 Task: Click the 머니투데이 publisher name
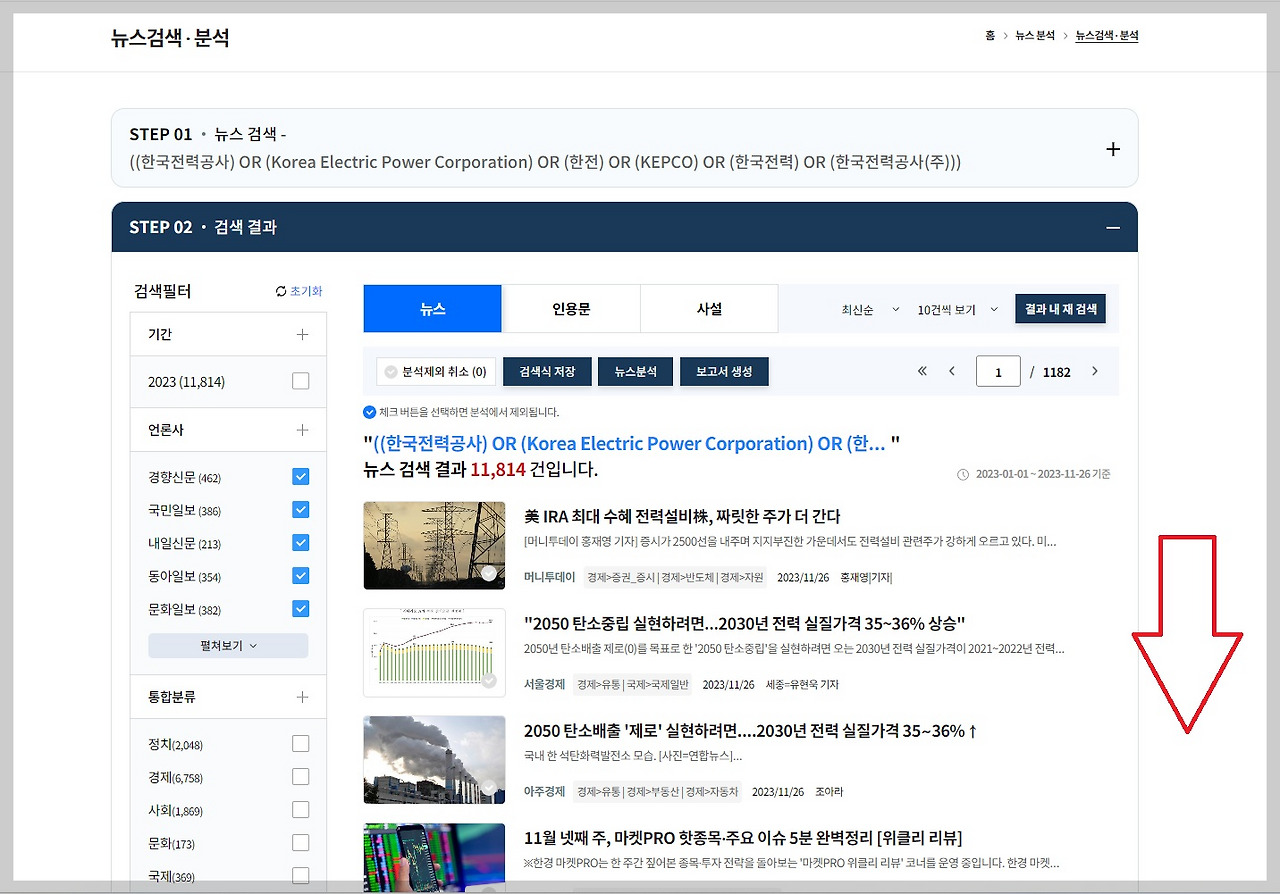pos(550,577)
